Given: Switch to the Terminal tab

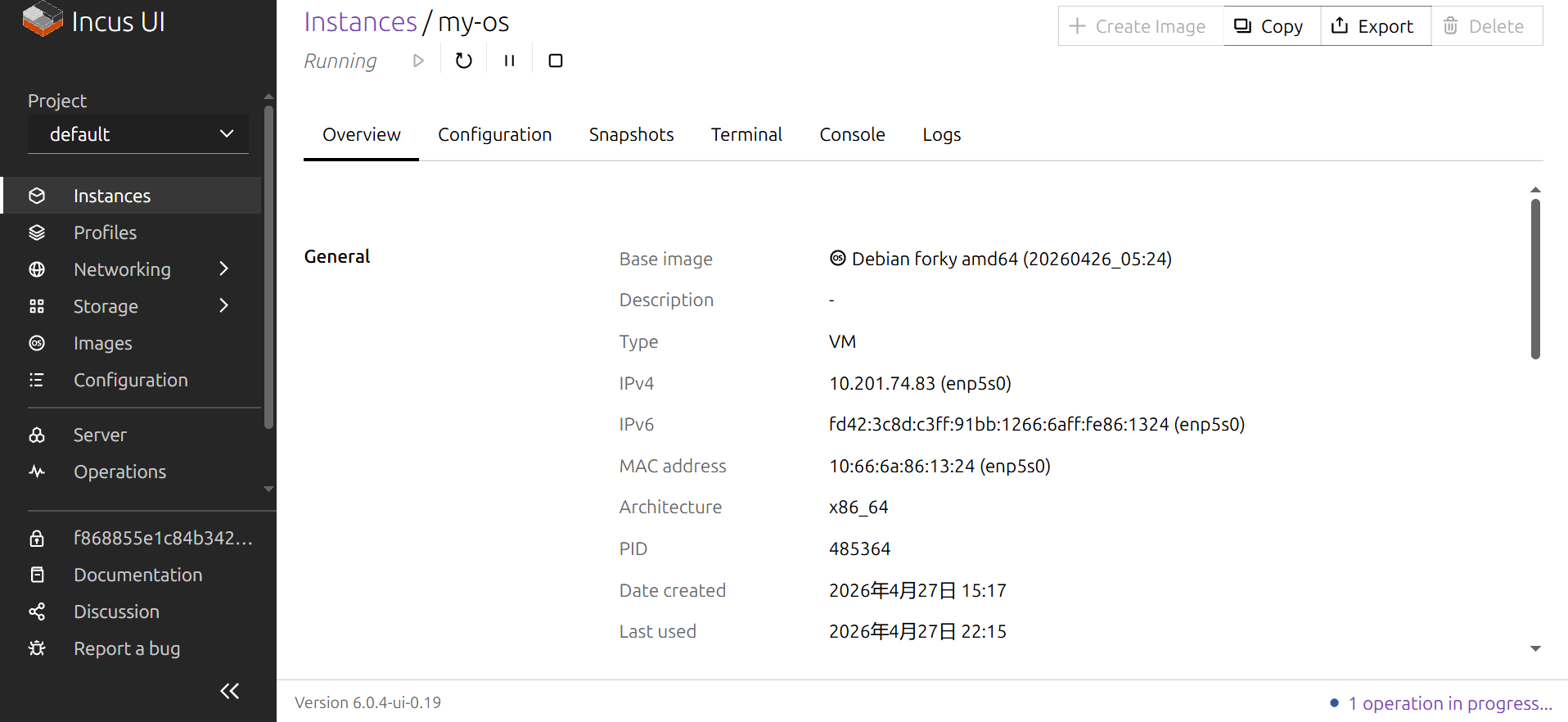Looking at the screenshot, I should point(746,134).
